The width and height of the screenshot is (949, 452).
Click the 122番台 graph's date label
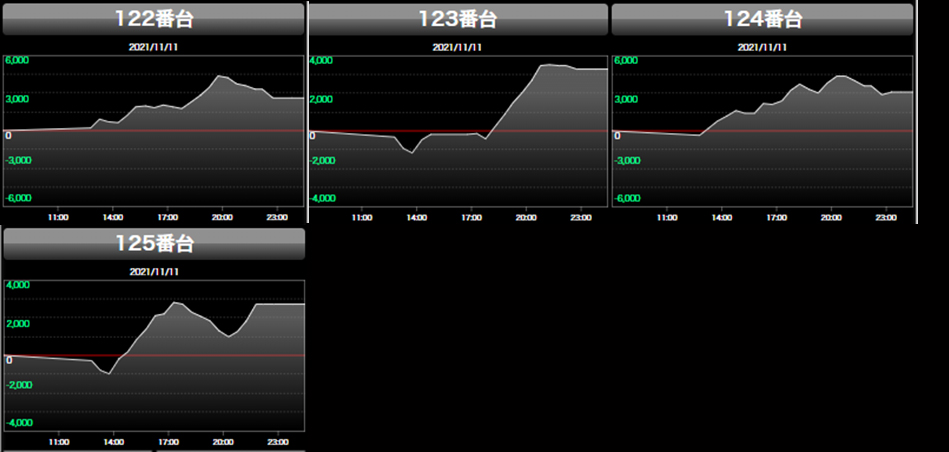[153, 47]
